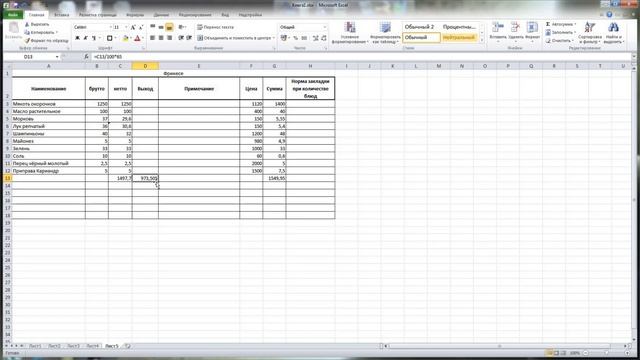Open Find and Select (Найти и выделить)
The height and width of the screenshot is (360, 640).
613,33
